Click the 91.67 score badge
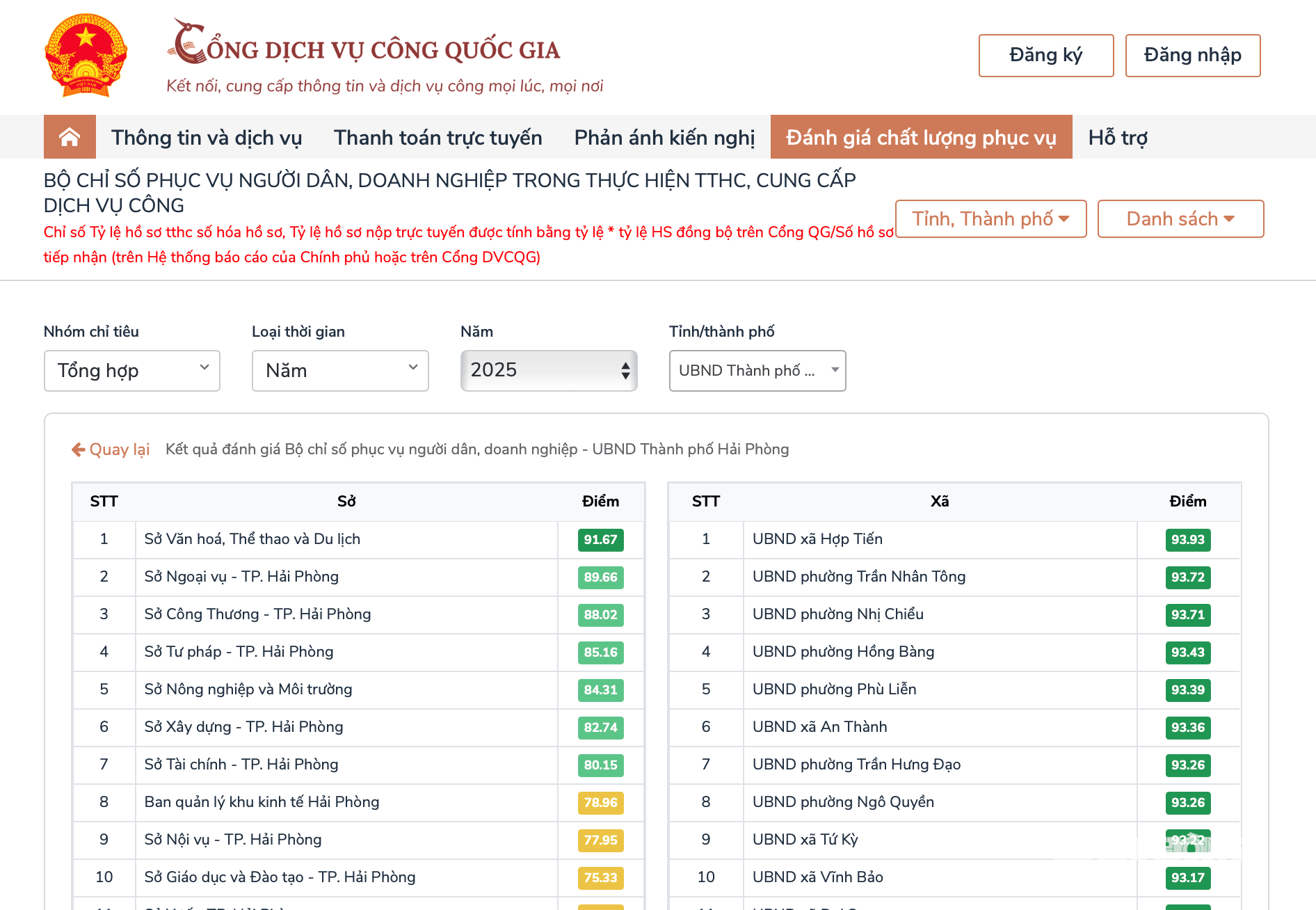The image size is (1316, 910). tap(601, 540)
